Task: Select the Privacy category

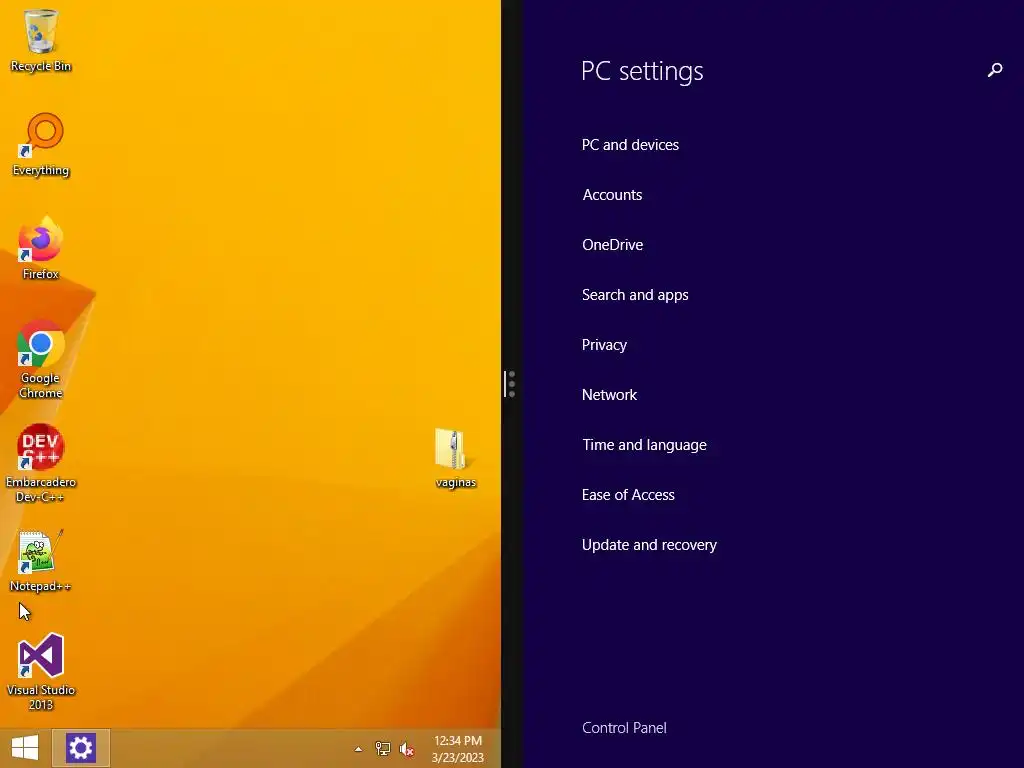Action: click(604, 345)
